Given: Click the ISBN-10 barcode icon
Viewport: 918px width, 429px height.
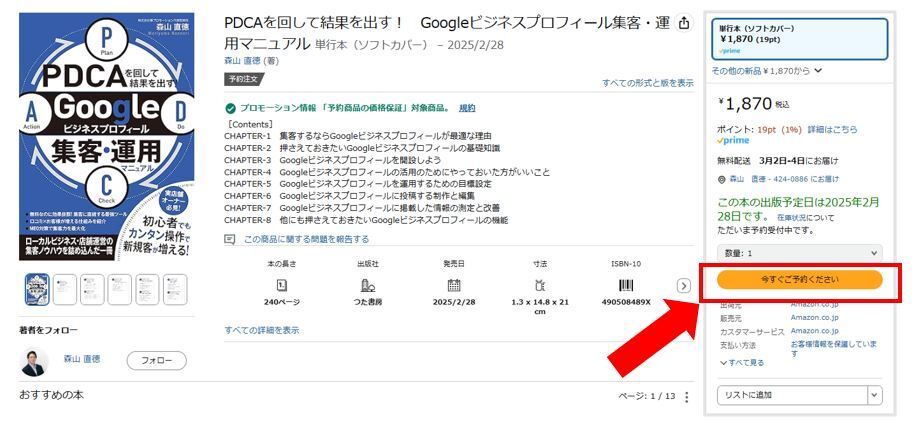Looking at the screenshot, I should 626,285.
